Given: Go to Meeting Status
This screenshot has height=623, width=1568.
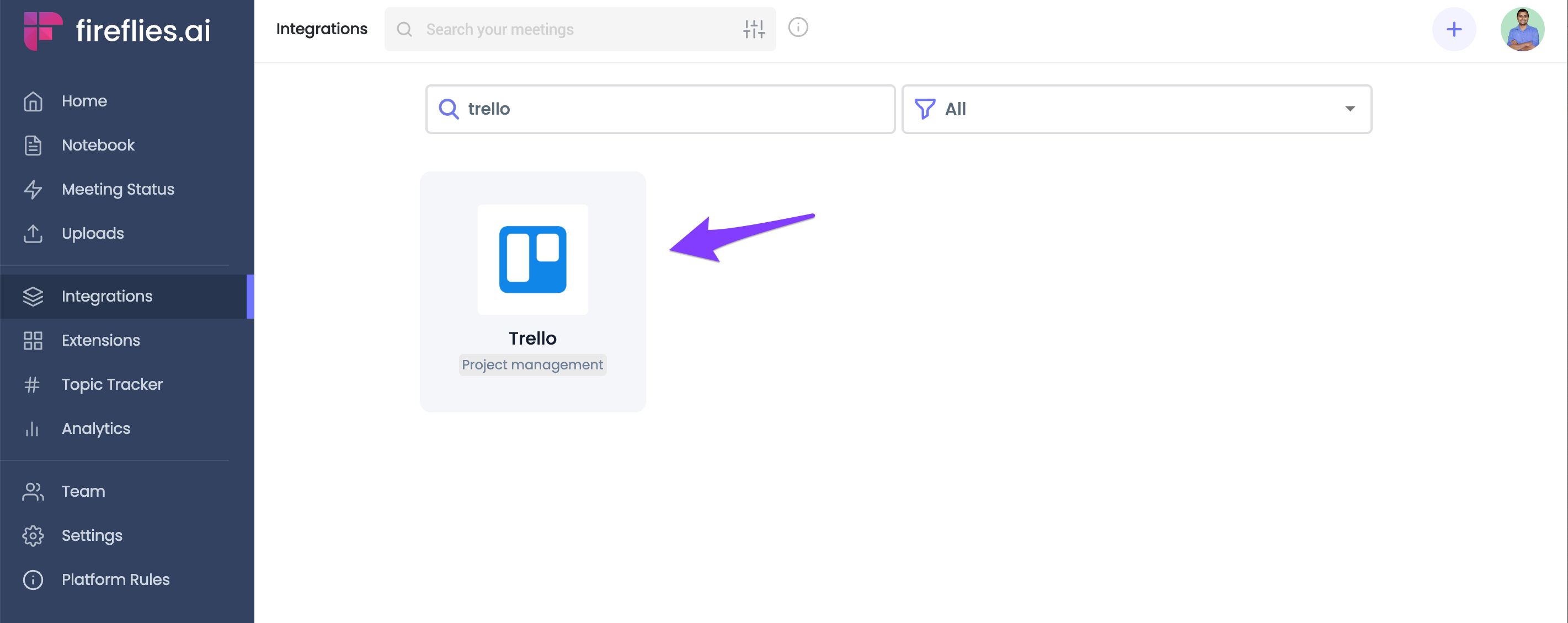Looking at the screenshot, I should pyautogui.click(x=118, y=189).
